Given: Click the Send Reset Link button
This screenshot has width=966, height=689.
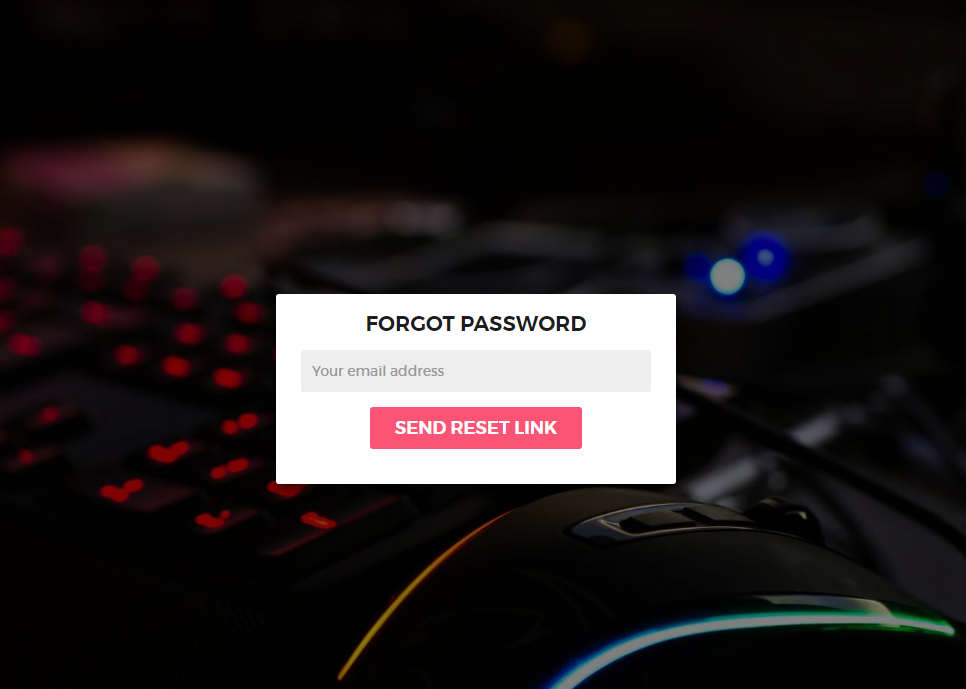Looking at the screenshot, I should (476, 428).
